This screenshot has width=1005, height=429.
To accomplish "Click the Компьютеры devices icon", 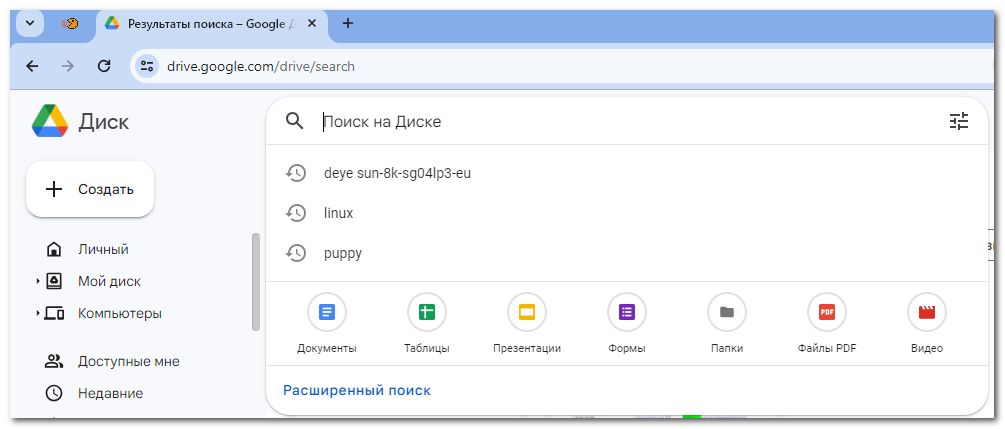I will point(54,314).
